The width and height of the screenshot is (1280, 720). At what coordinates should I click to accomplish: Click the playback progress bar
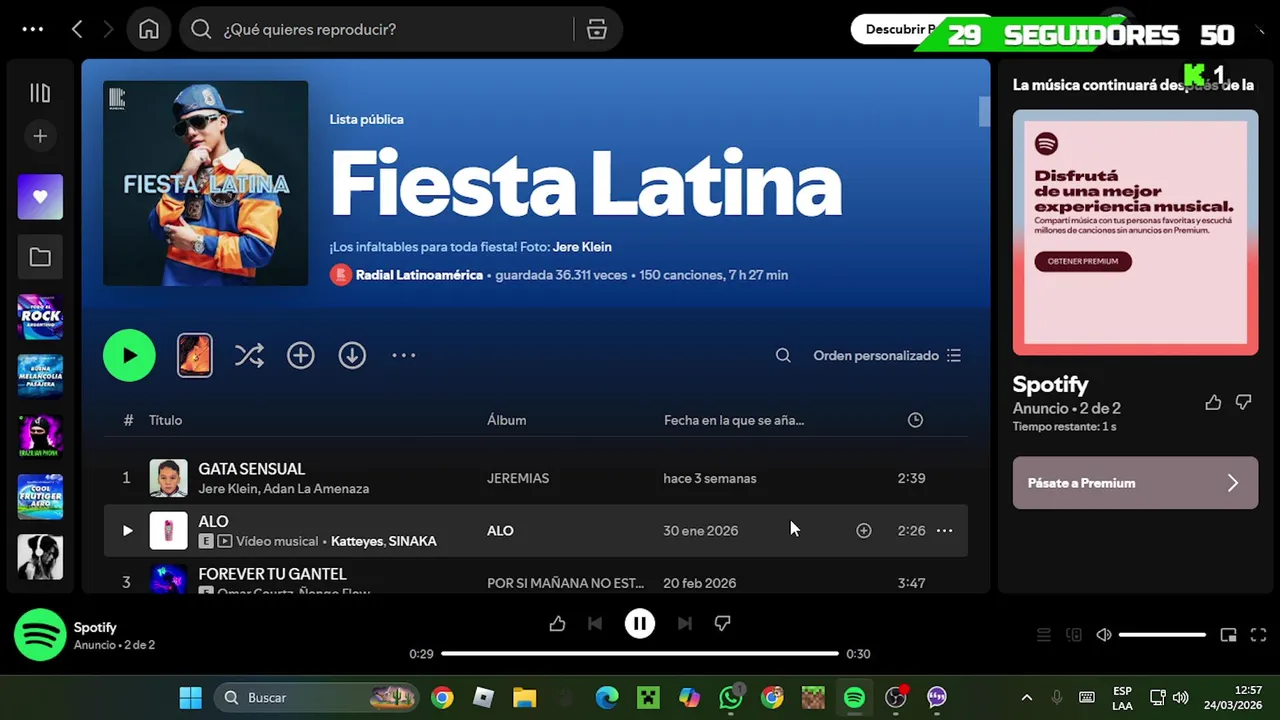639,654
